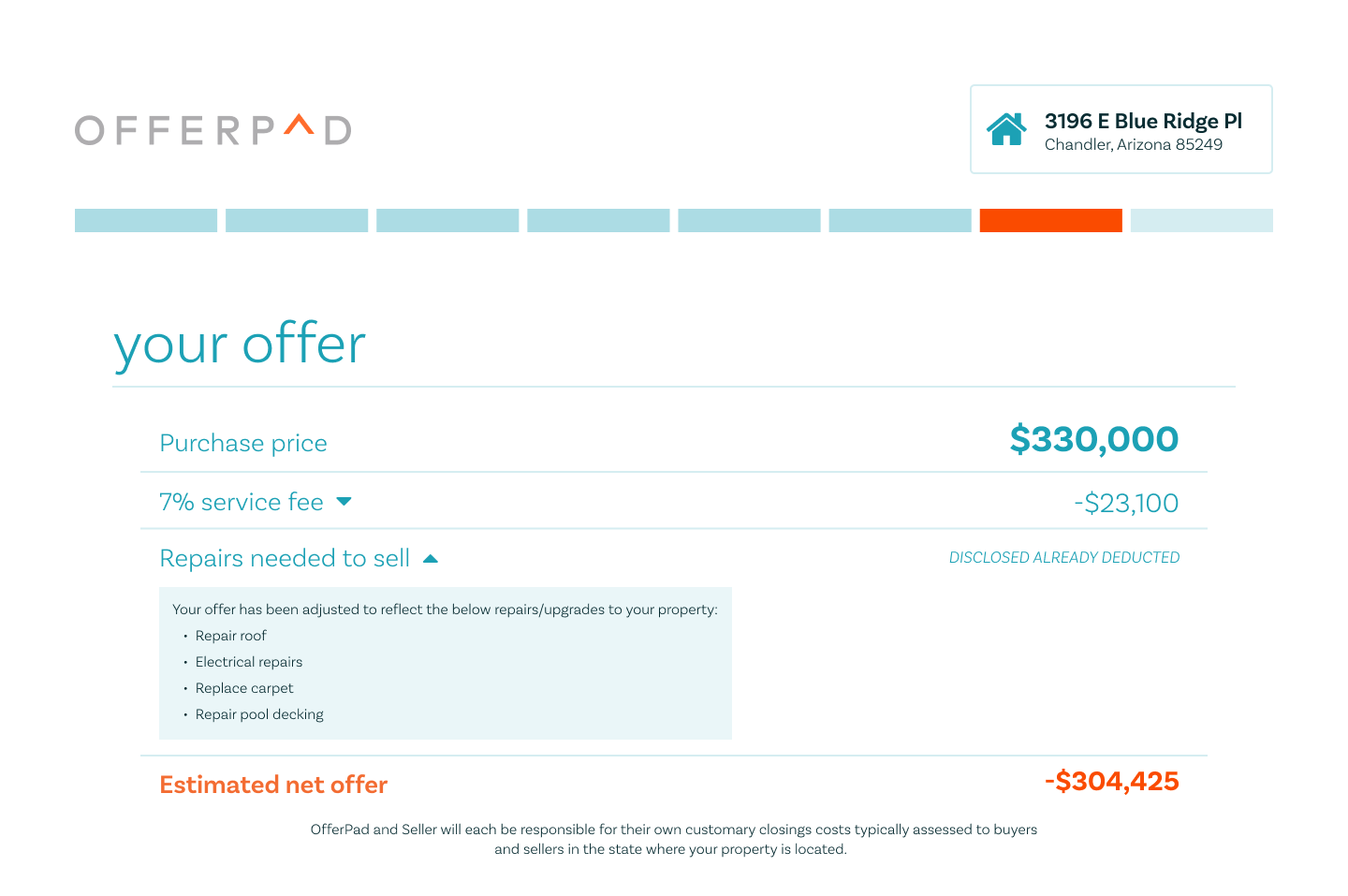This screenshot has height=896, width=1348.
Task: Expand the 7% service fee dropdown arrow
Action: 344,502
